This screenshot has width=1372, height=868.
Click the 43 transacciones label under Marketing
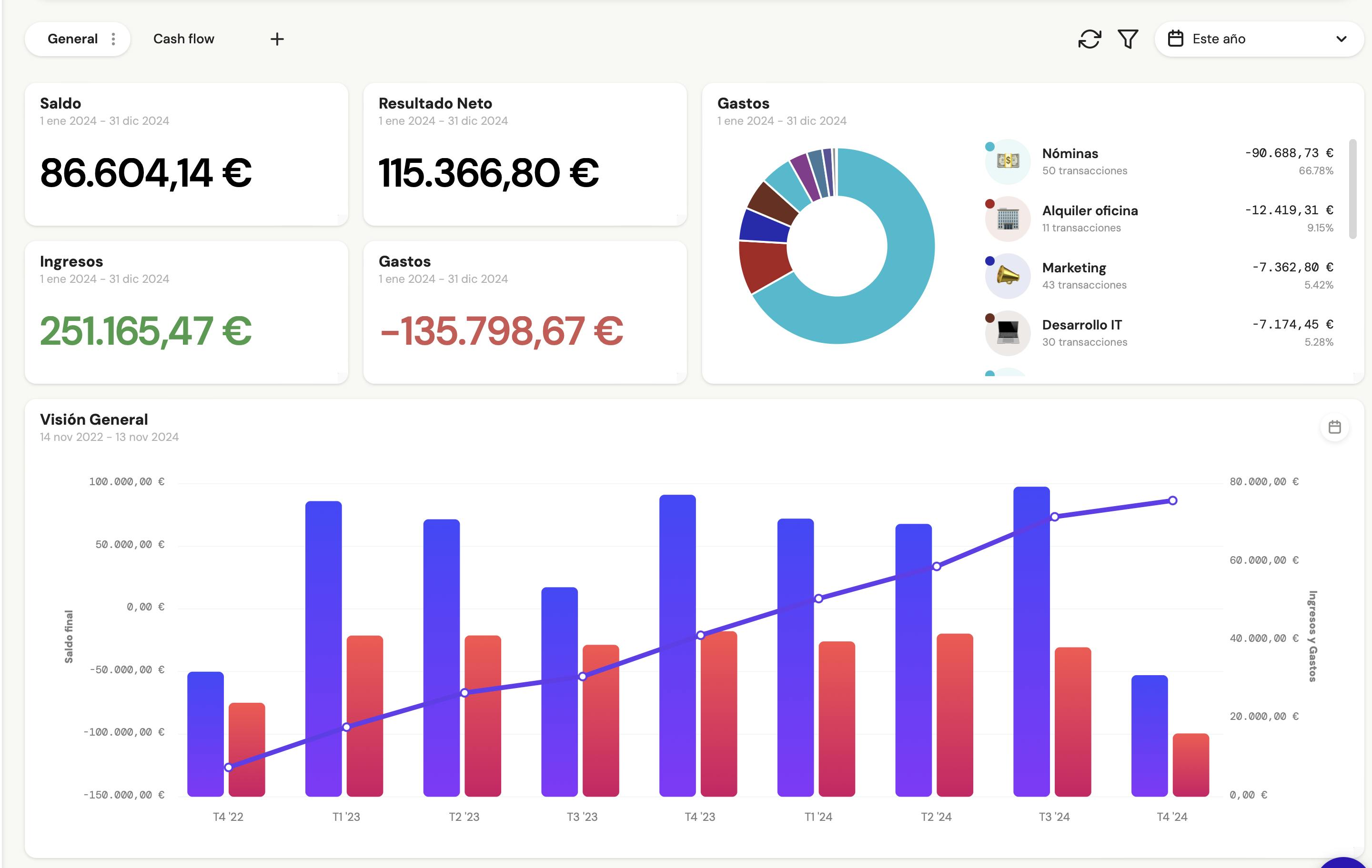click(x=1084, y=285)
